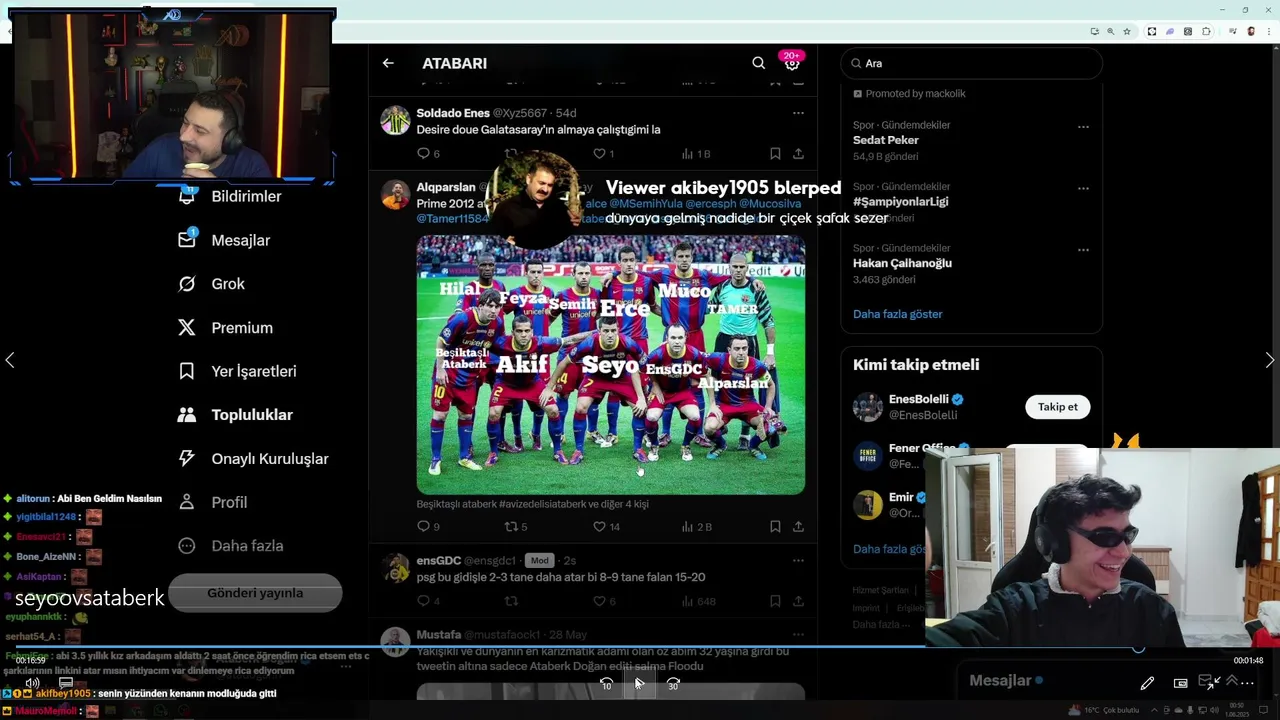Go to next item with right arrow
This screenshot has height=720, width=1280.
pyautogui.click(x=1269, y=360)
